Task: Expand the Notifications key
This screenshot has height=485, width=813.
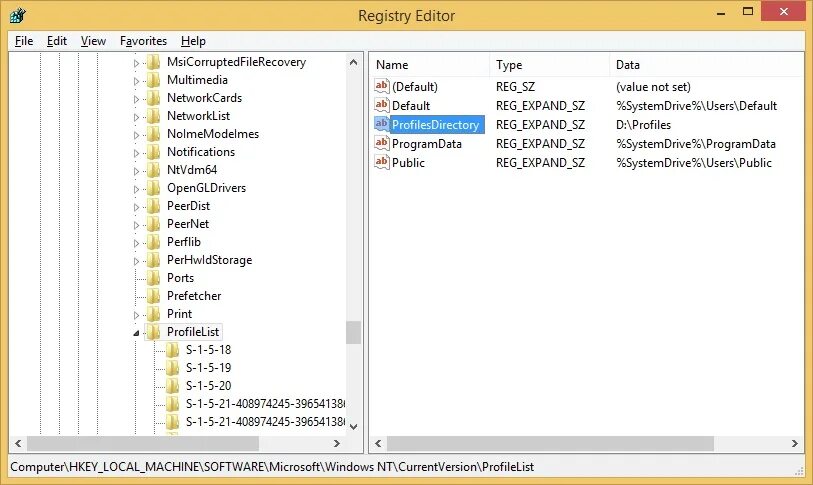Action: pos(136,153)
